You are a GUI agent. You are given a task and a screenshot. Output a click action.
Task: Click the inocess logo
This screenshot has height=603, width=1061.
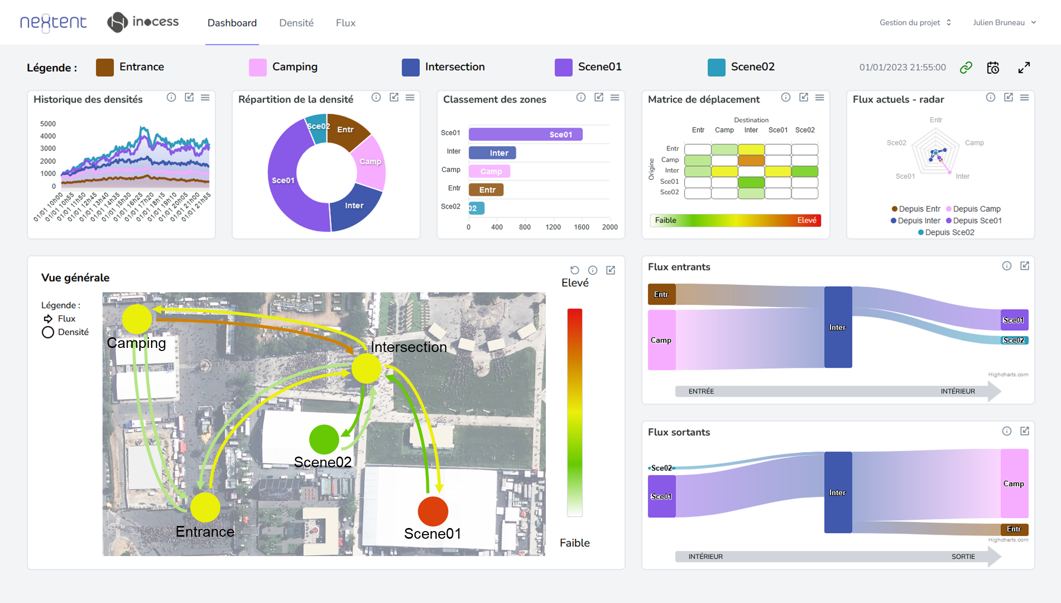[x=143, y=22]
